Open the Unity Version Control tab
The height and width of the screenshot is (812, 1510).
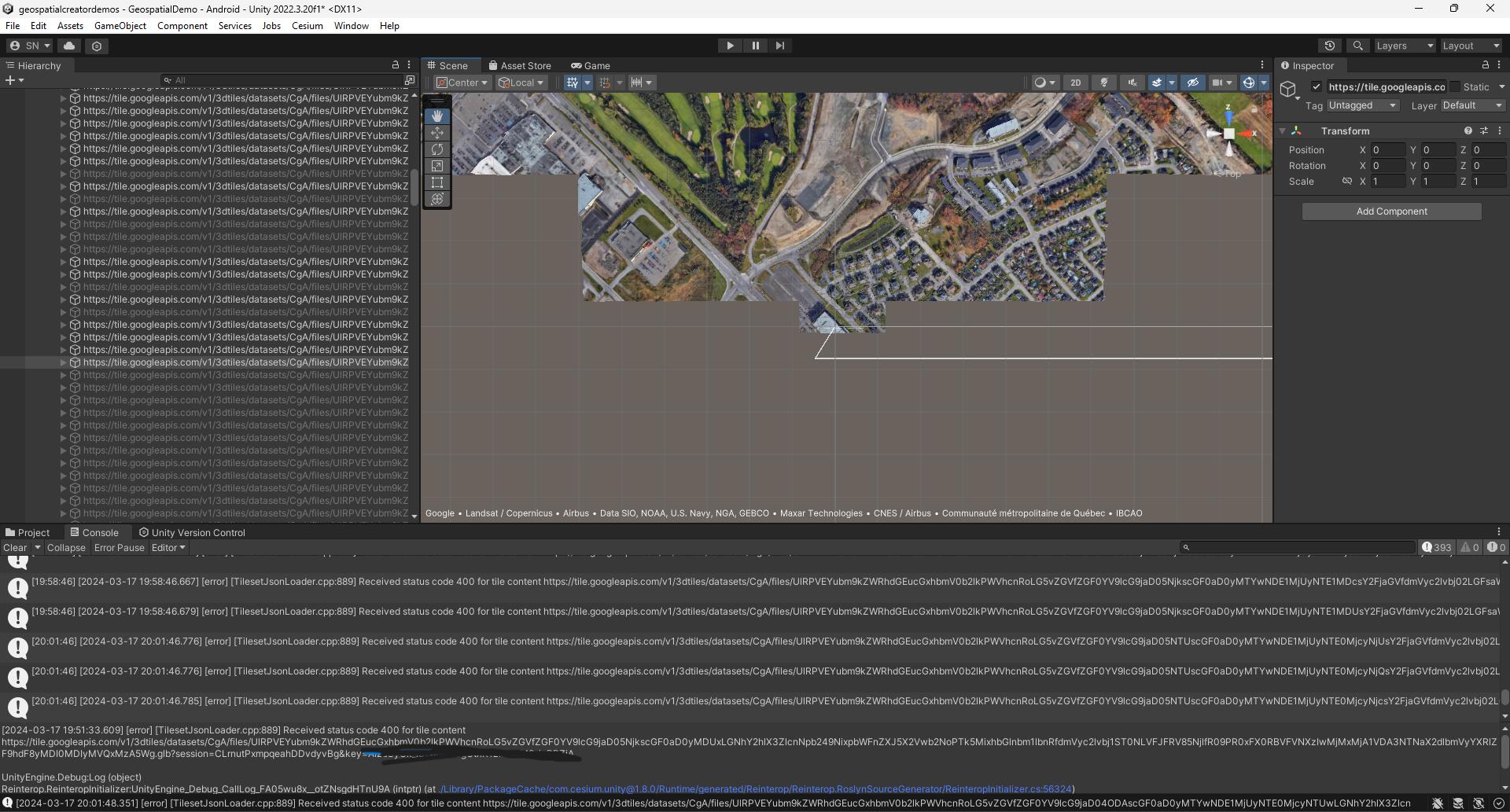[x=192, y=532]
